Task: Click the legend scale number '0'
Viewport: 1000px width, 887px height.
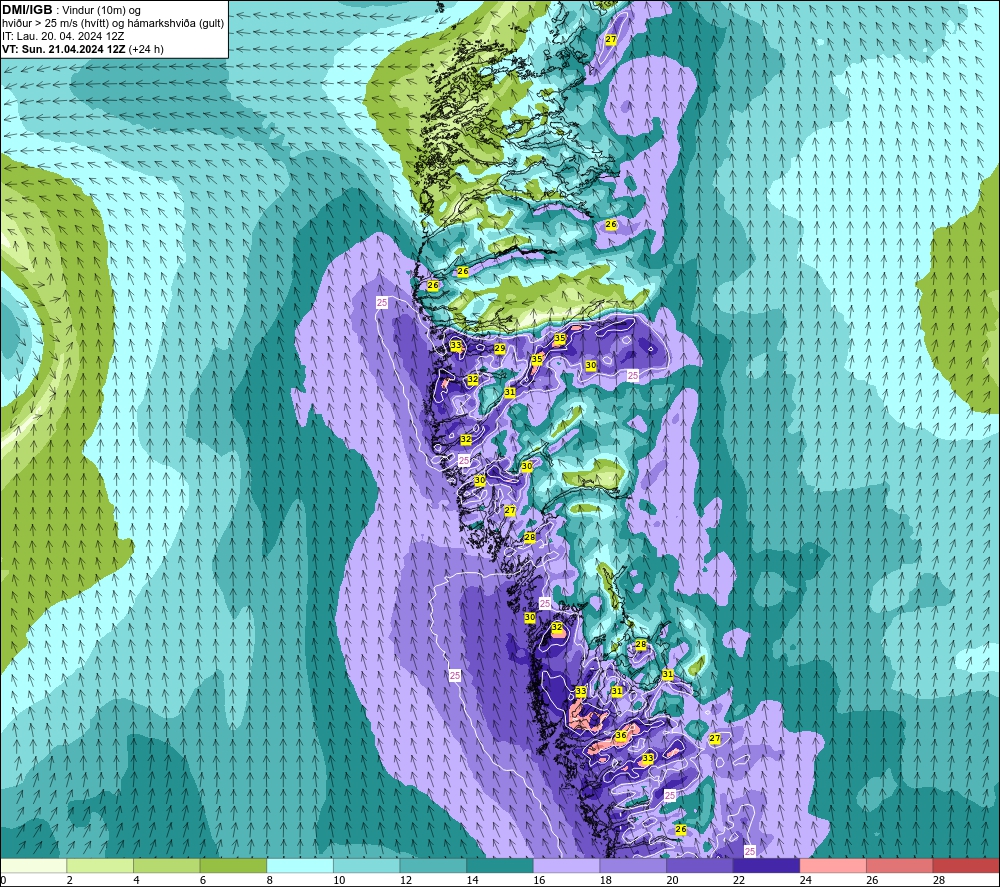Action: click(x=3, y=881)
